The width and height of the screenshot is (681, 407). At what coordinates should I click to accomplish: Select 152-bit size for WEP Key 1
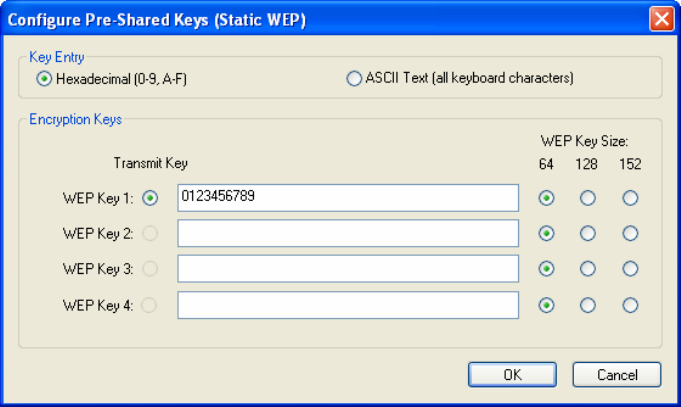630,198
